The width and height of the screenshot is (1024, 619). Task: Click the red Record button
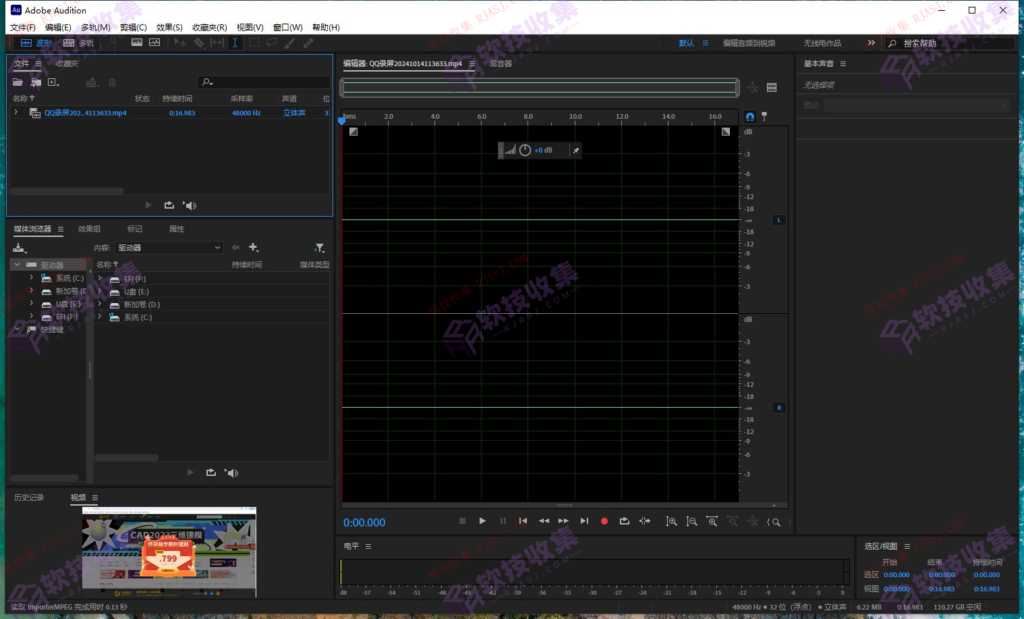(x=603, y=521)
